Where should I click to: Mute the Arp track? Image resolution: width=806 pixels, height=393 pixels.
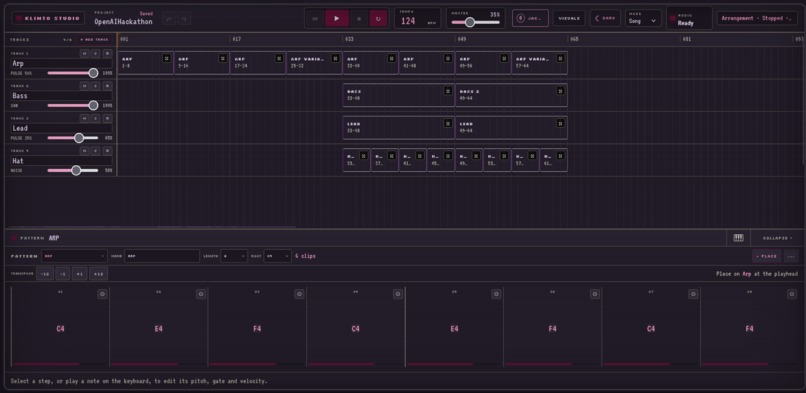tap(84, 53)
